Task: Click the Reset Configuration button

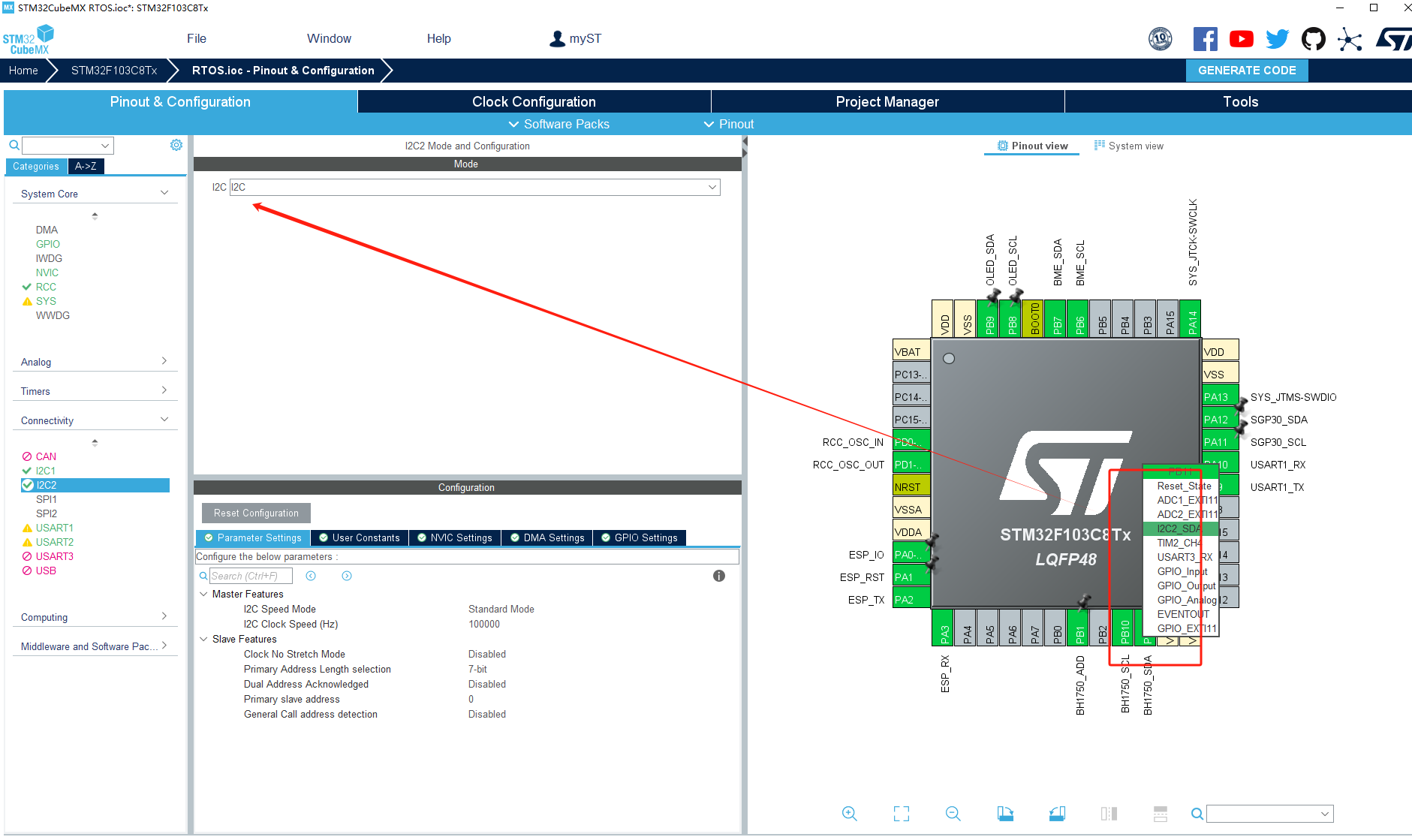Action: point(255,513)
